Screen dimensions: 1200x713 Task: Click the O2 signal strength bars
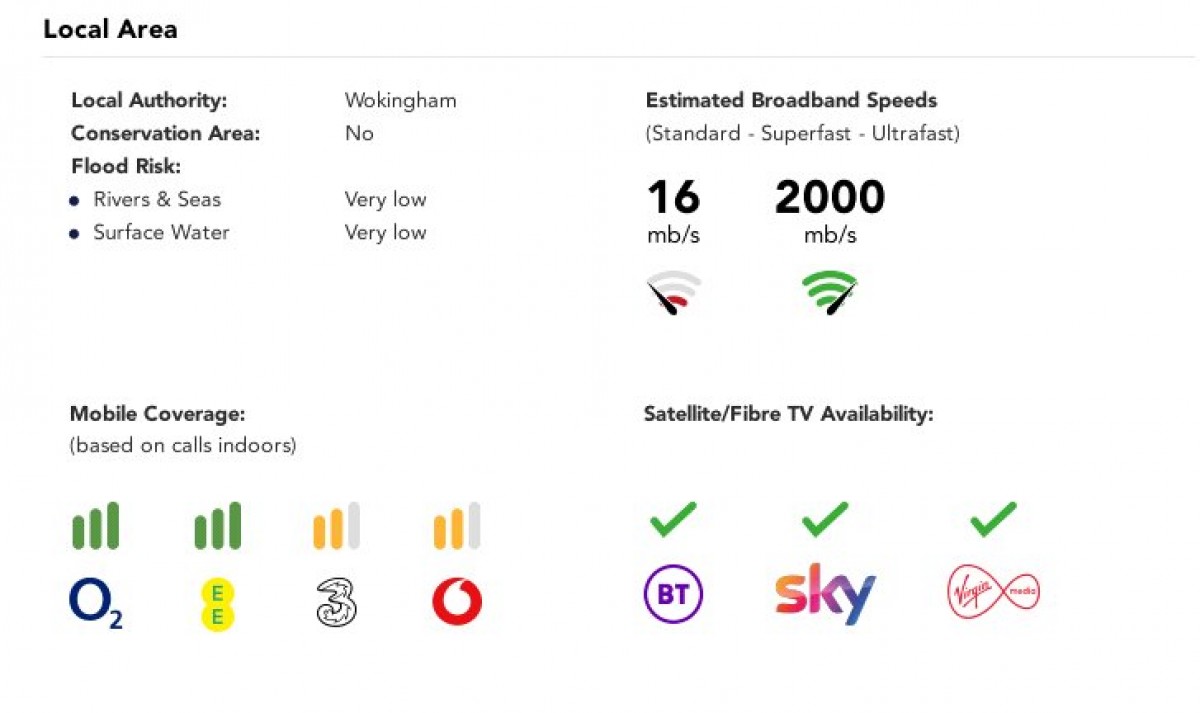tap(95, 526)
